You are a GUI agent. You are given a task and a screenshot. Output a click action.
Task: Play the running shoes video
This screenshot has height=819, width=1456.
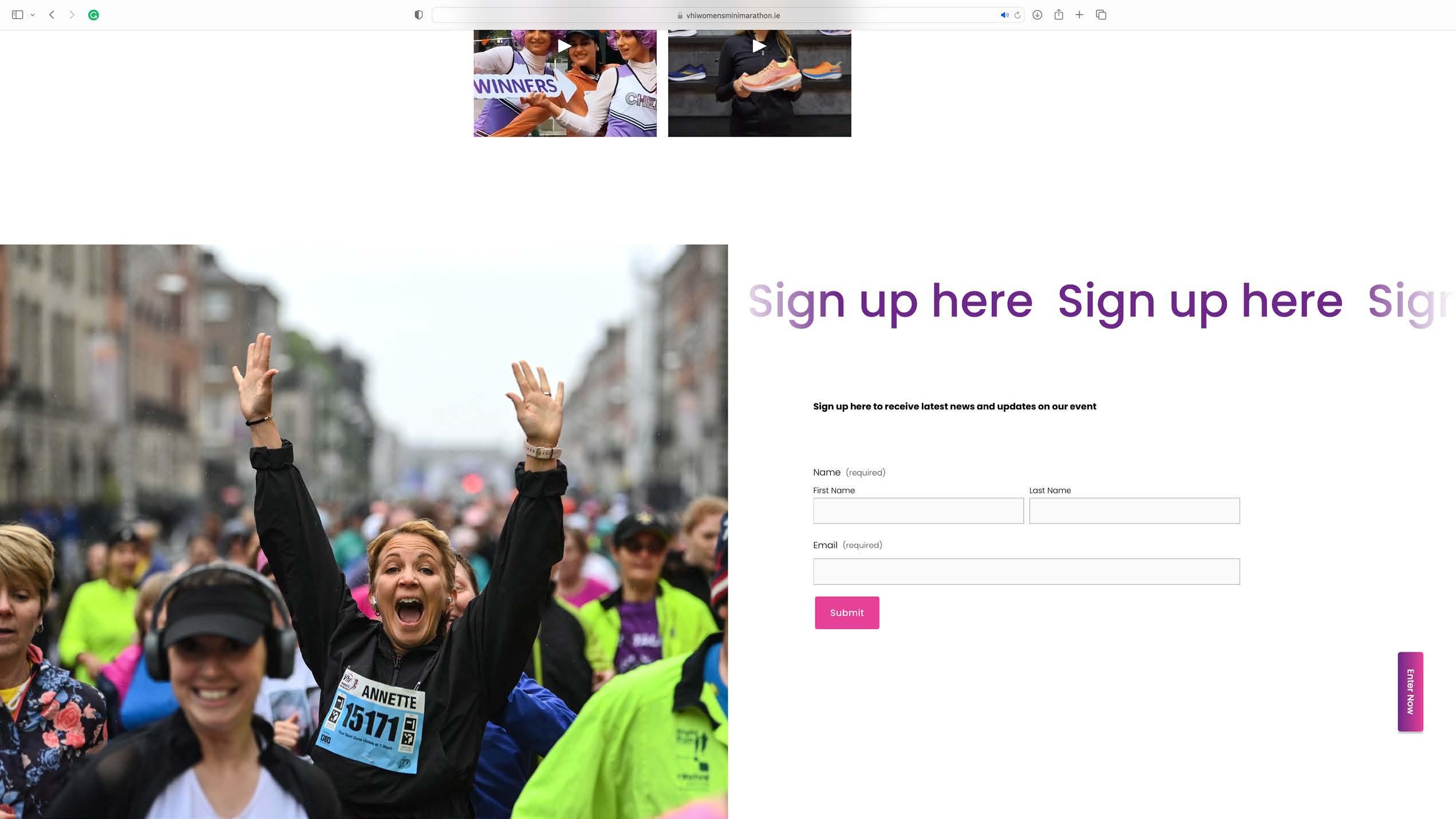[759, 46]
